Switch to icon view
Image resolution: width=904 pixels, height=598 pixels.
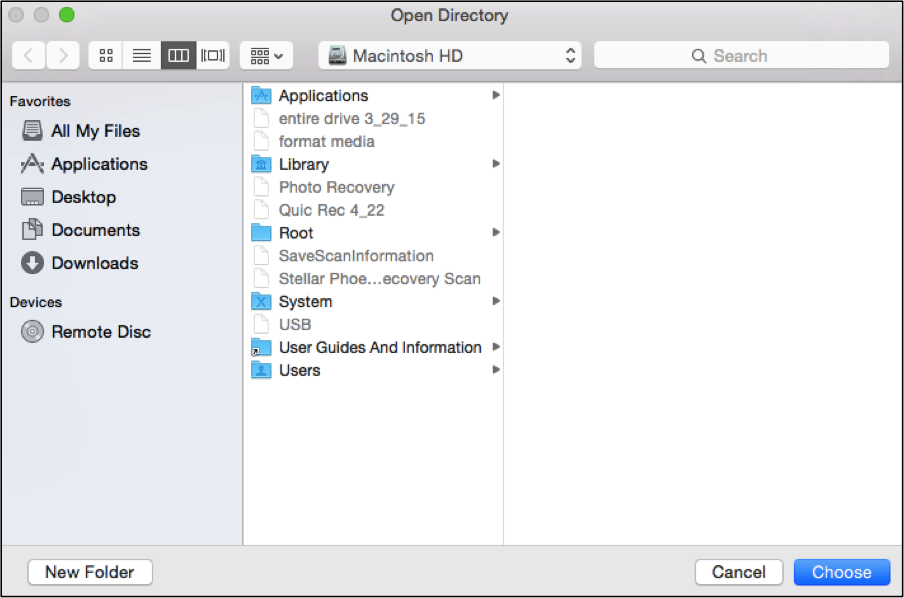click(106, 56)
